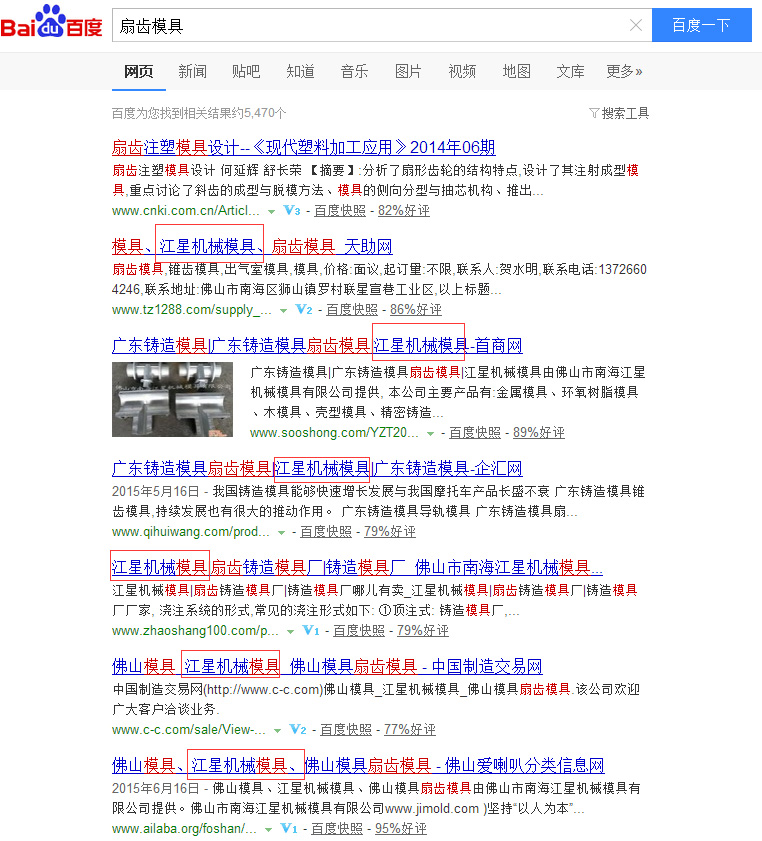Image resolution: width=762 pixels, height=841 pixels.
Task: Switch to the 视频 tab
Action: (462, 71)
